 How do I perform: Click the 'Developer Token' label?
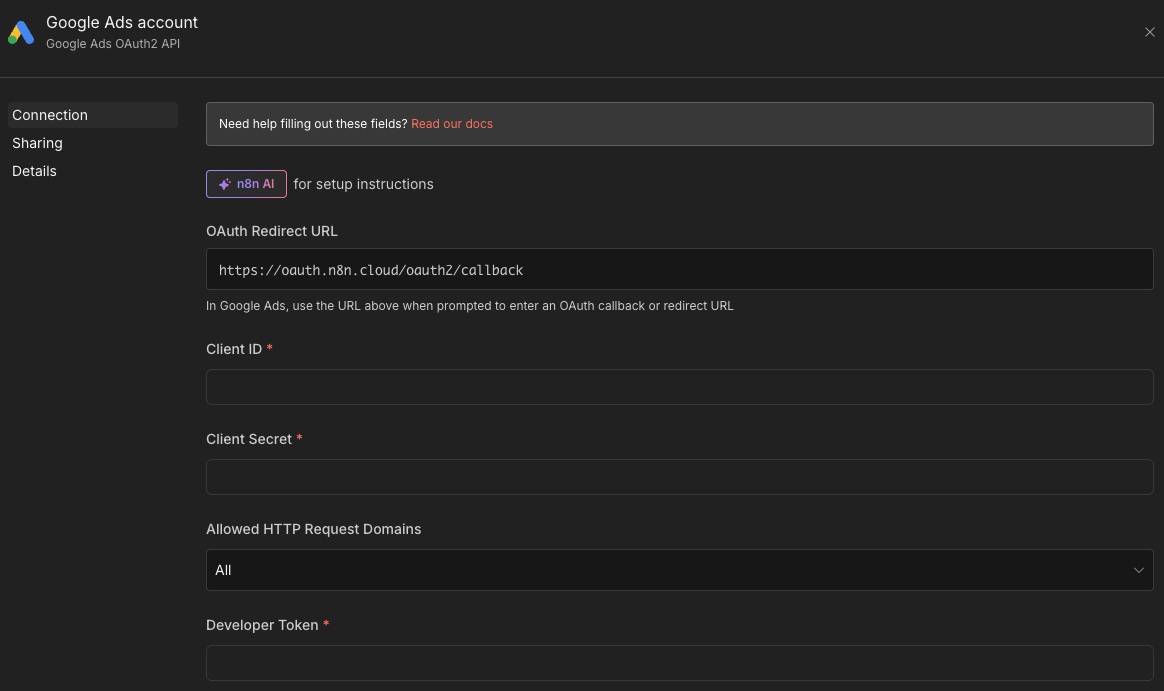262,626
